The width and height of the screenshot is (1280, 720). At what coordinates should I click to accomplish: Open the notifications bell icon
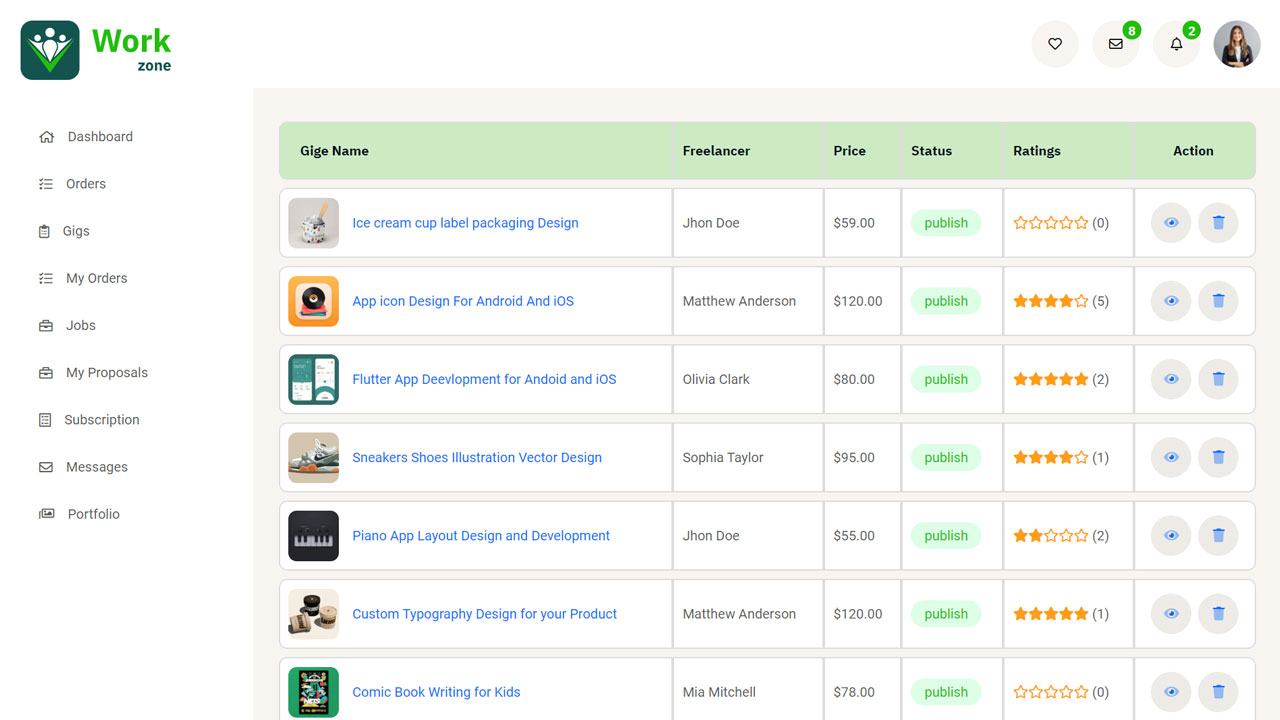(1176, 44)
